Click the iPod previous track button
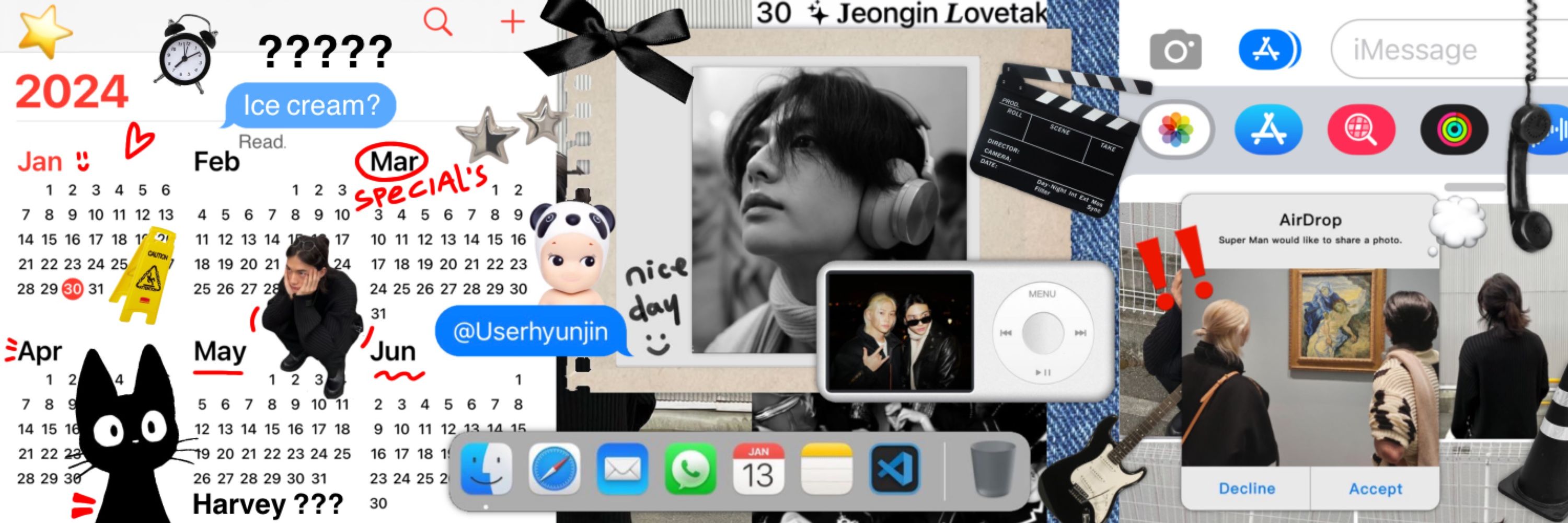 1006,333
